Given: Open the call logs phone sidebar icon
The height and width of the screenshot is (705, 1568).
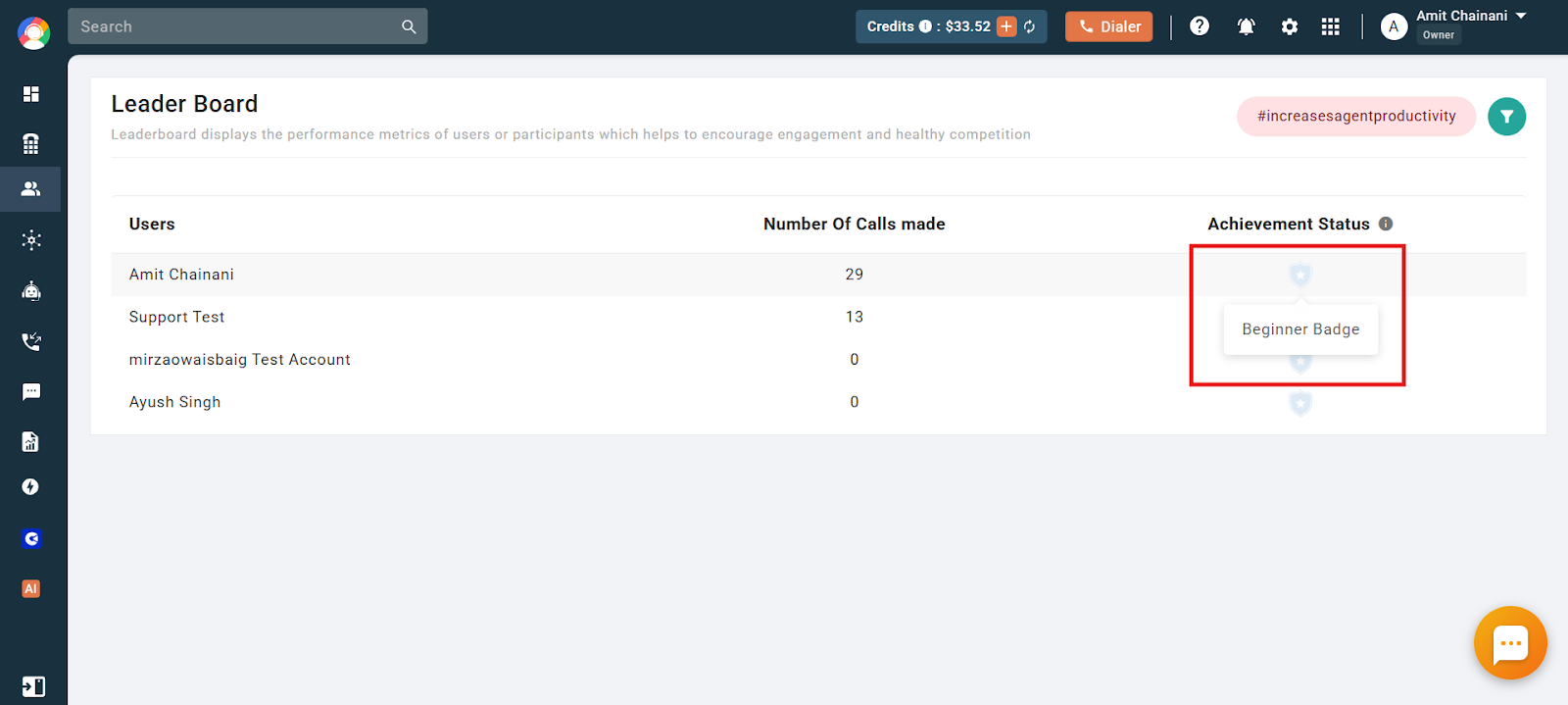Looking at the screenshot, I should 31,341.
